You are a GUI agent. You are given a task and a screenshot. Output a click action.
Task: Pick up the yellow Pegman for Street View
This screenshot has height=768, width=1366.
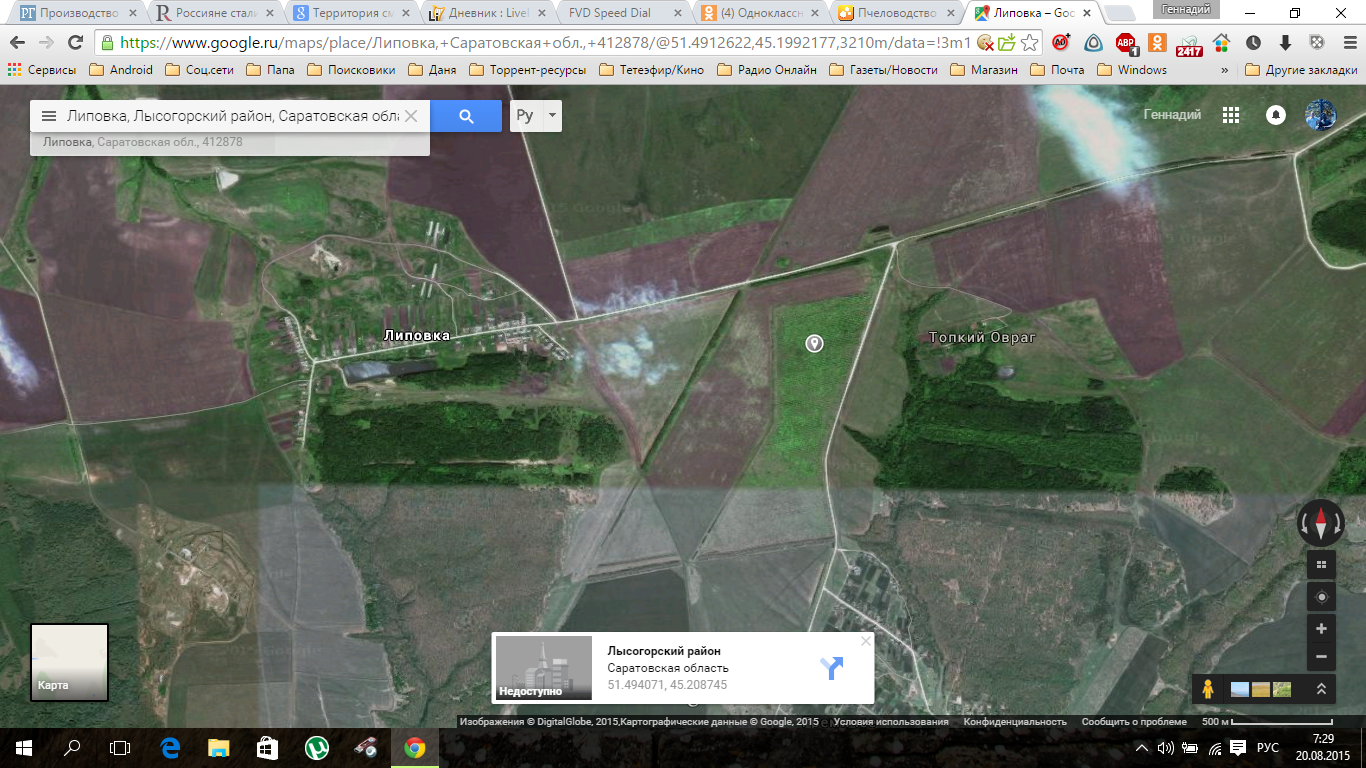coord(1208,689)
